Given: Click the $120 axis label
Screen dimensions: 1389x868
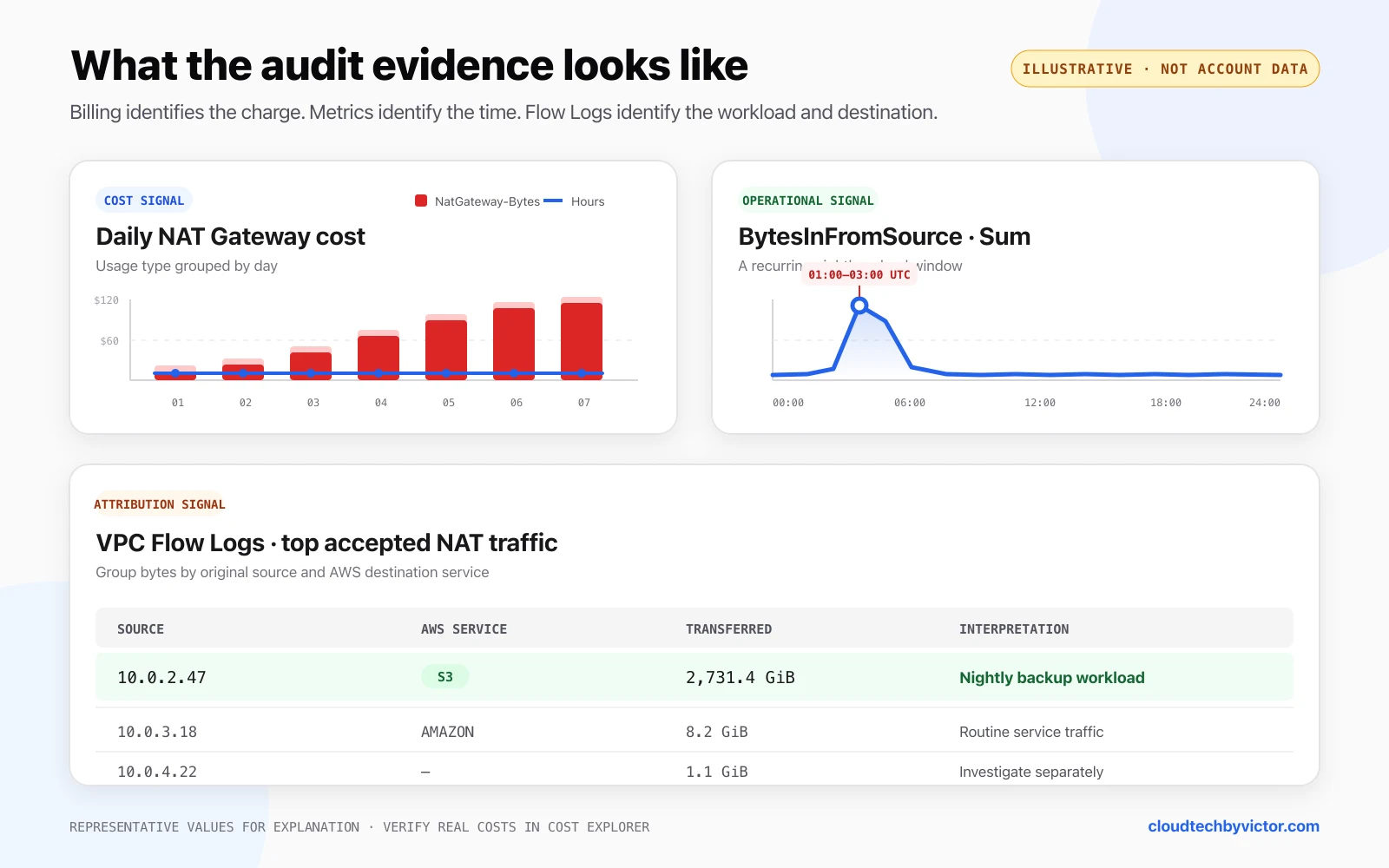Looking at the screenshot, I should [x=107, y=300].
